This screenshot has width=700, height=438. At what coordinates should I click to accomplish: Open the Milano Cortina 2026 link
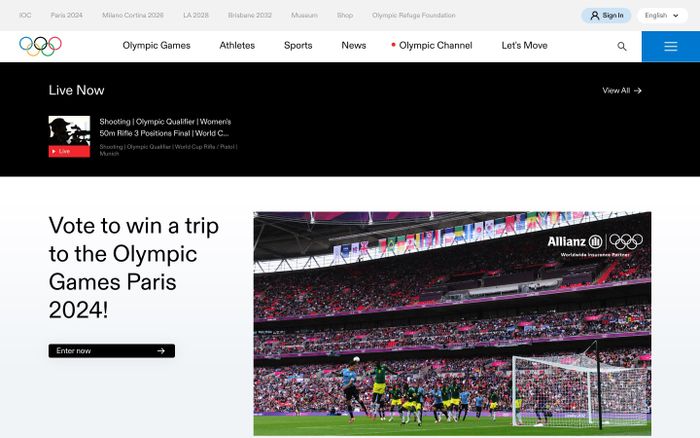(x=133, y=15)
